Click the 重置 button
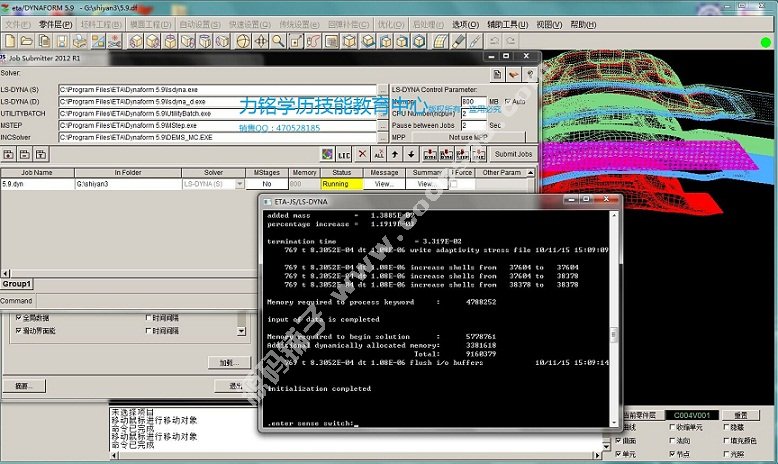The height and width of the screenshot is (464, 778). (x=740, y=415)
